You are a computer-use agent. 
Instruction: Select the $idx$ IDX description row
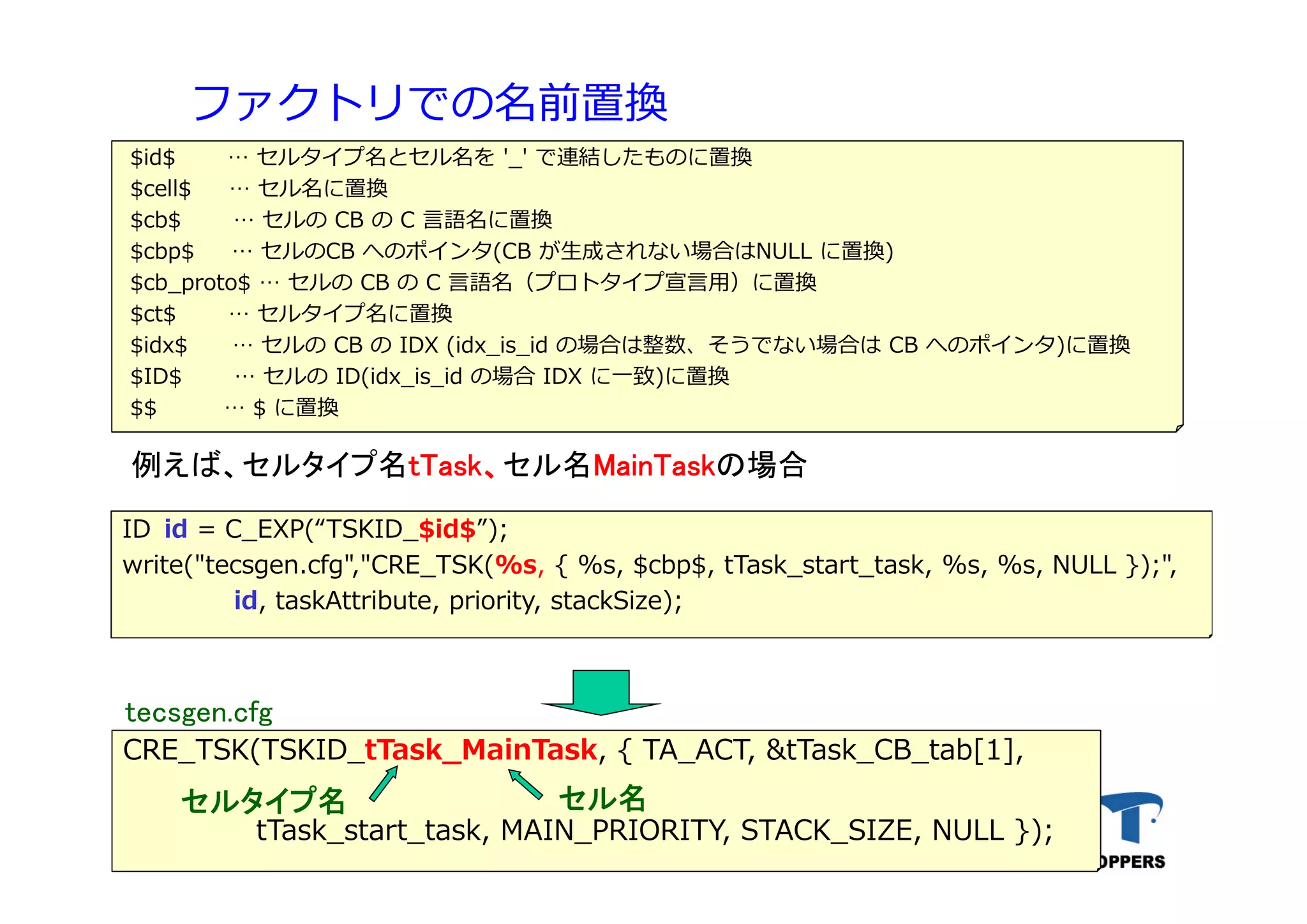[x=630, y=345]
